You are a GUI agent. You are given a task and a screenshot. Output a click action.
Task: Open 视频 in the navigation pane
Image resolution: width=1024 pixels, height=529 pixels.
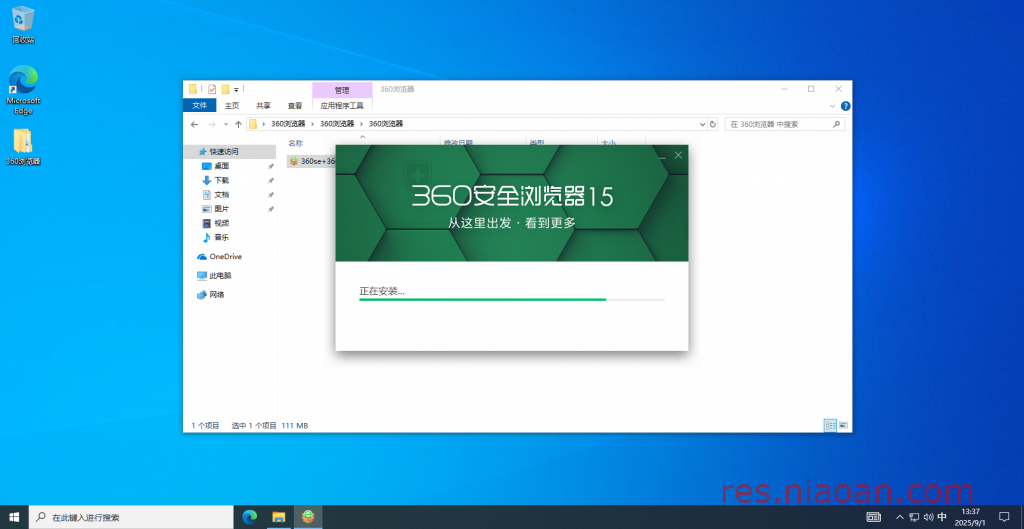click(x=221, y=223)
